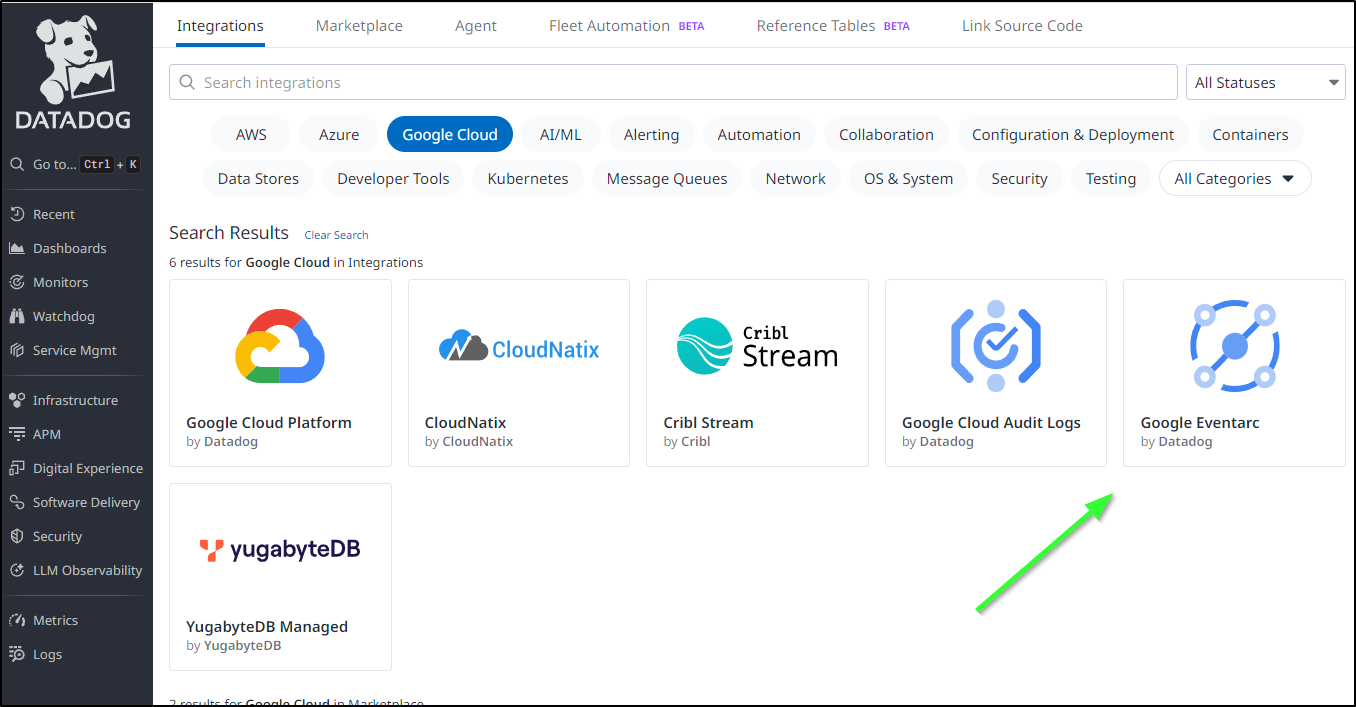Filter by the Testing category
The width and height of the screenshot is (1356, 707).
tap(1111, 178)
